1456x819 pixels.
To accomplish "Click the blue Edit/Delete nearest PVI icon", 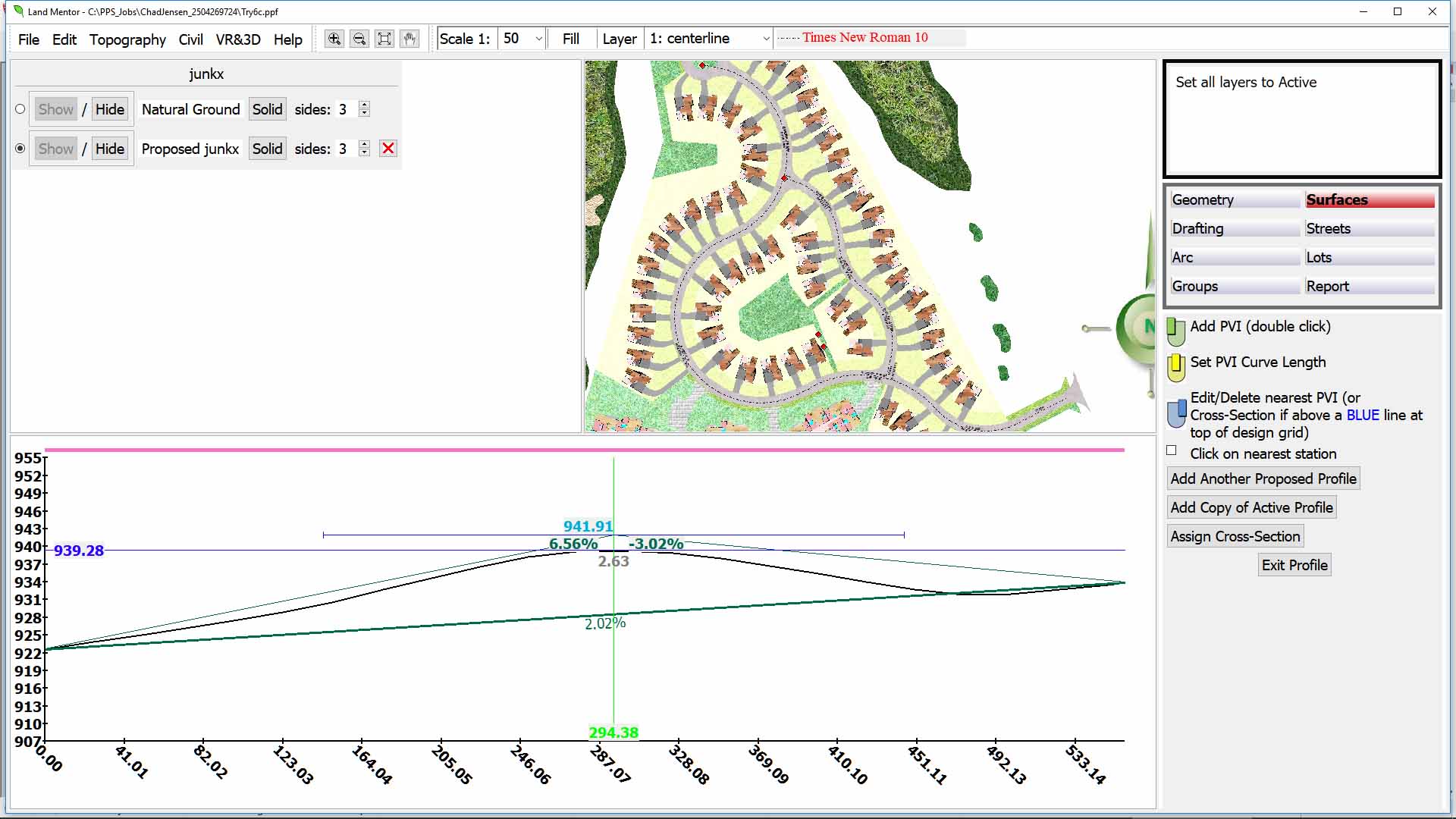I will (x=1176, y=413).
